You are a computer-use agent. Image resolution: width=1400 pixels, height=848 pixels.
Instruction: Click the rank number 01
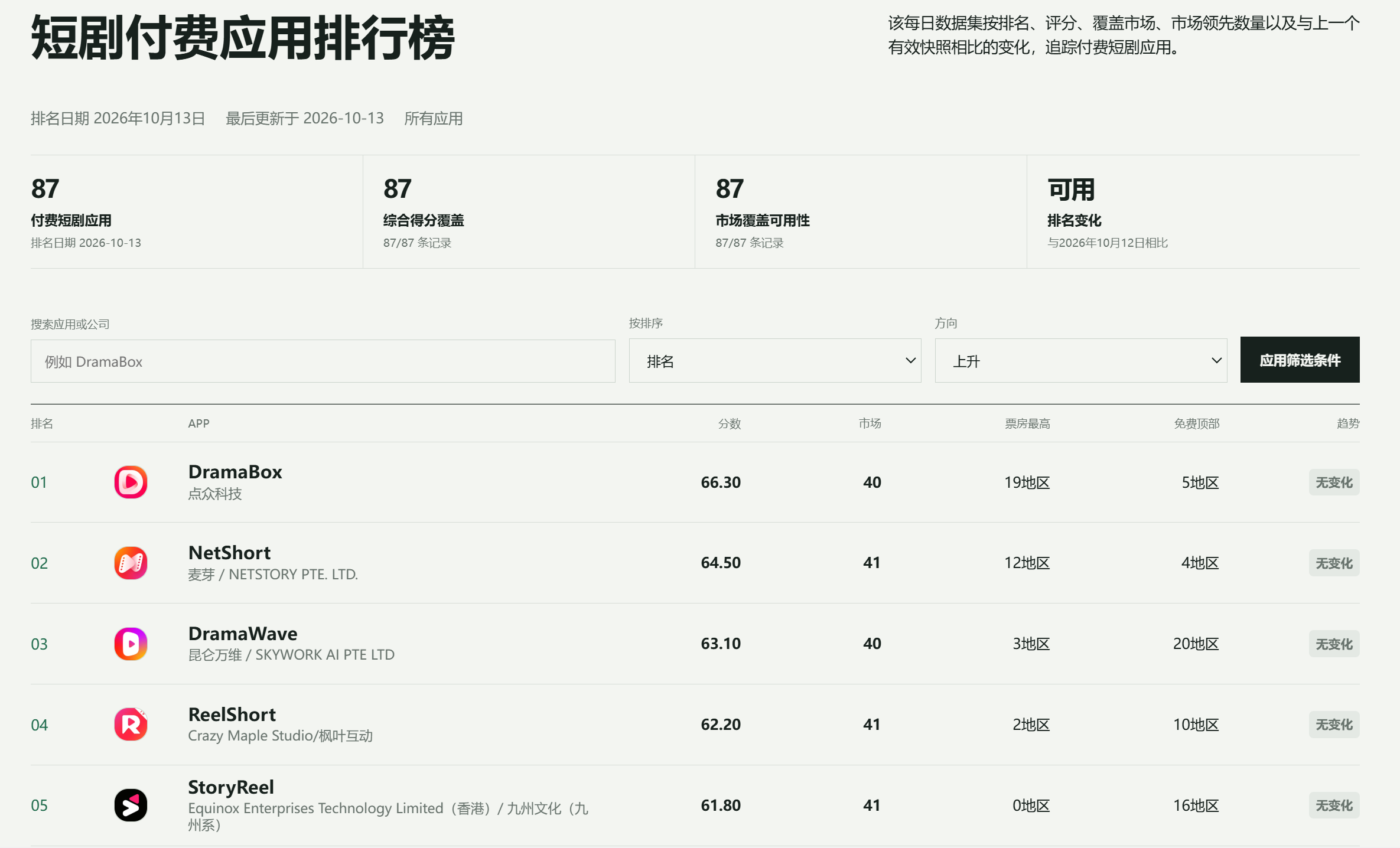(x=39, y=482)
